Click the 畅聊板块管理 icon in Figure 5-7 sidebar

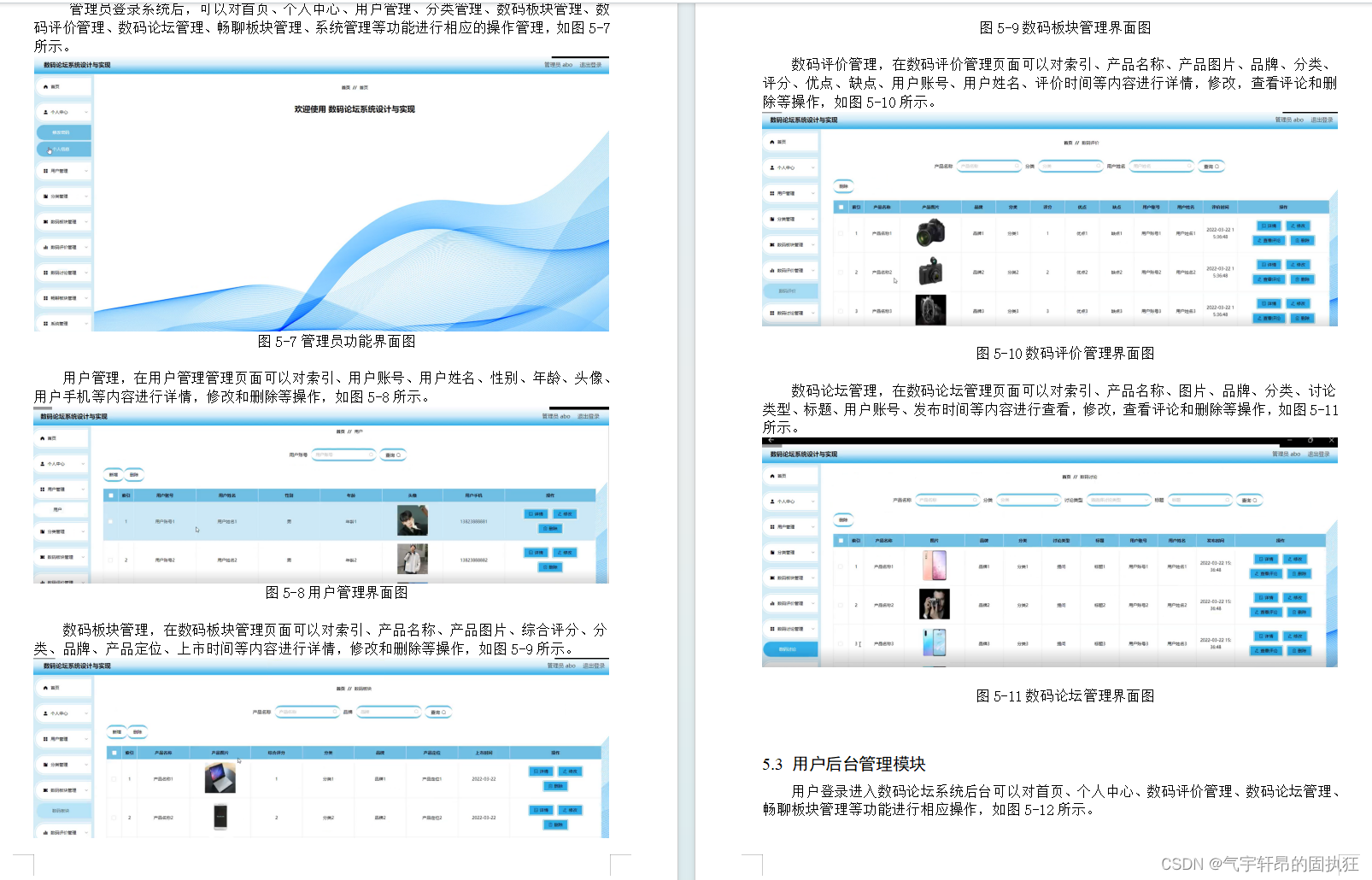45,298
